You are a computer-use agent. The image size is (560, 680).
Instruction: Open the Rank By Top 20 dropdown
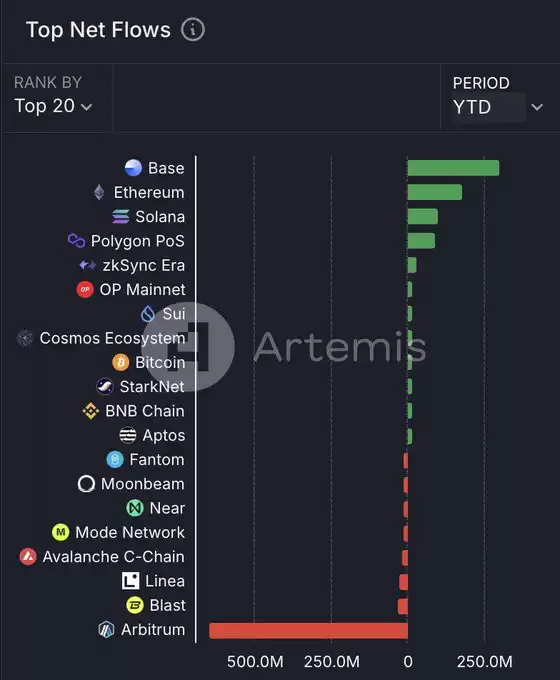[53, 106]
